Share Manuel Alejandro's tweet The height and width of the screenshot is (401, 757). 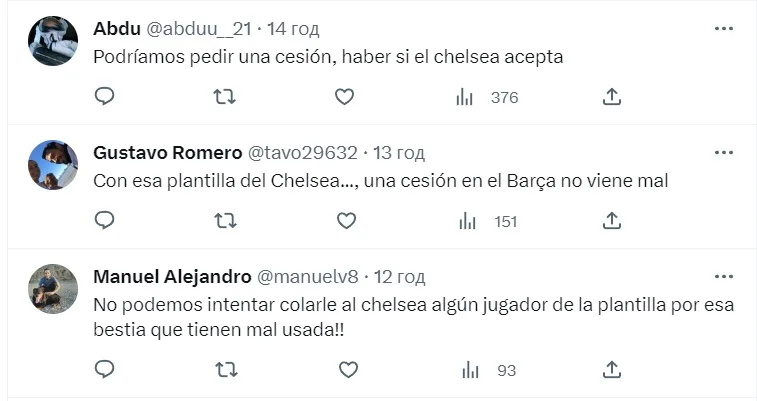coord(612,370)
